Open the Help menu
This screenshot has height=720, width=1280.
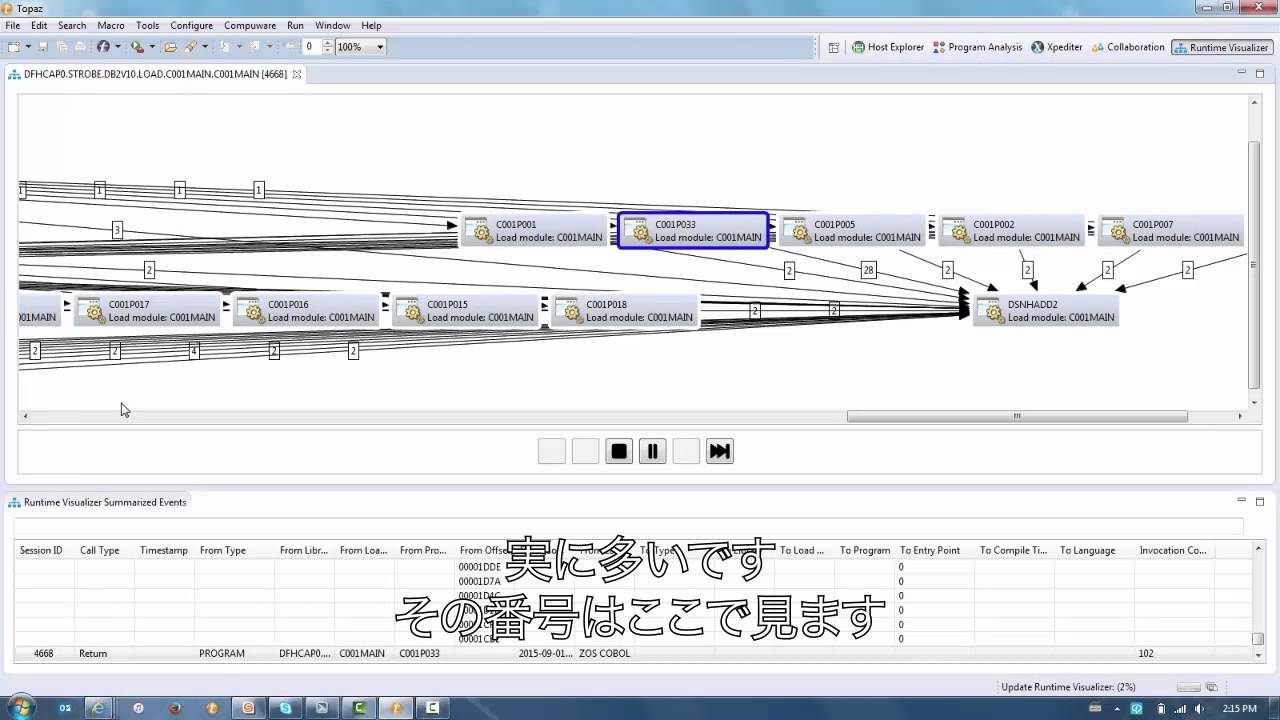371,25
